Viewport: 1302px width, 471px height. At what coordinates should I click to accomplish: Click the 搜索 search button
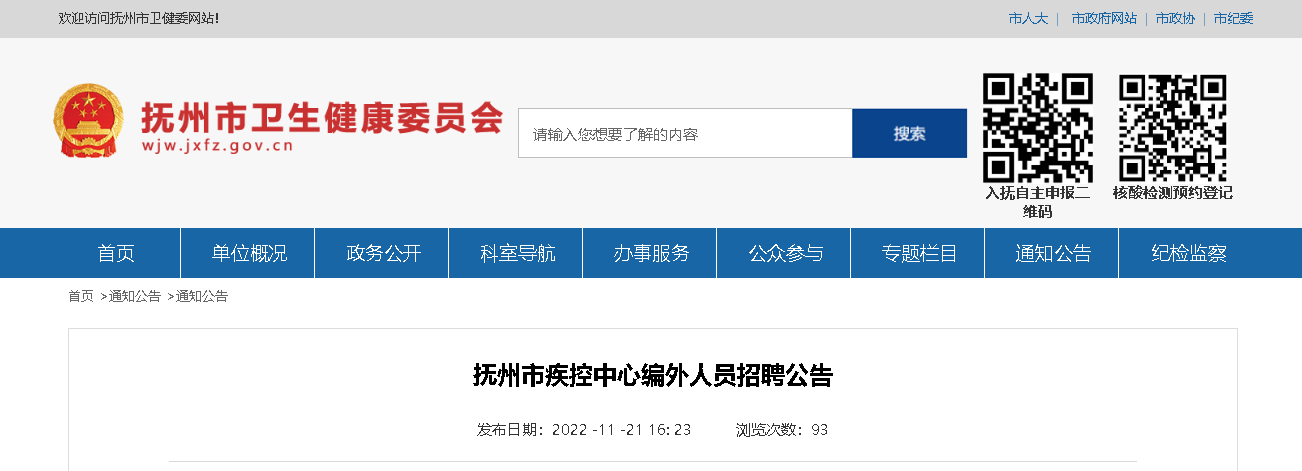pyautogui.click(x=909, y=134)
